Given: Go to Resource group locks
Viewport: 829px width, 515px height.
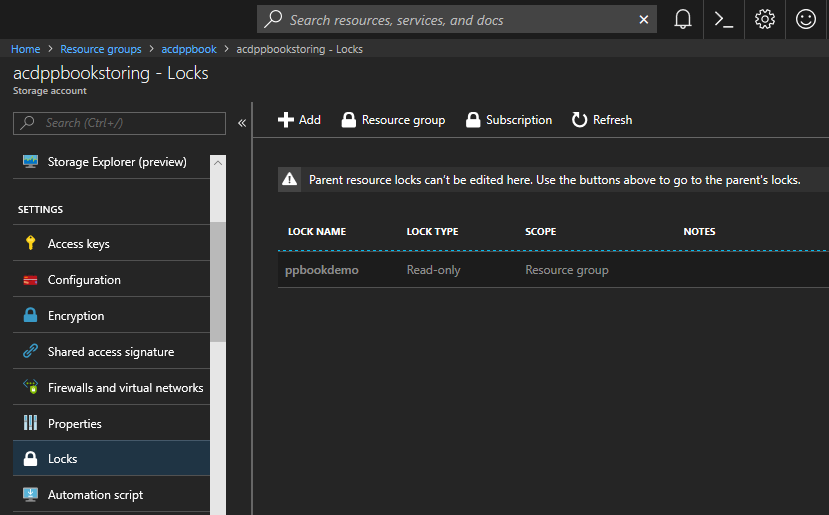Looking at the screenshot, I should (393, 120).
